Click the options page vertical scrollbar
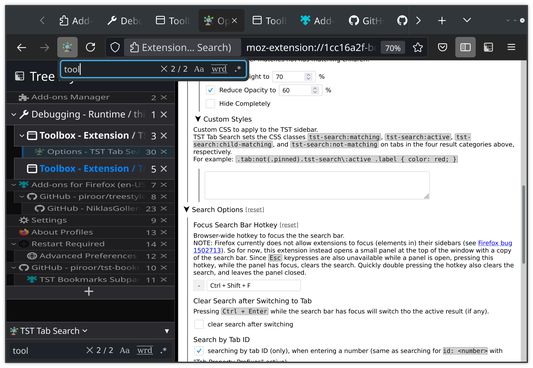The image size is (533, 368). (524, 224)
